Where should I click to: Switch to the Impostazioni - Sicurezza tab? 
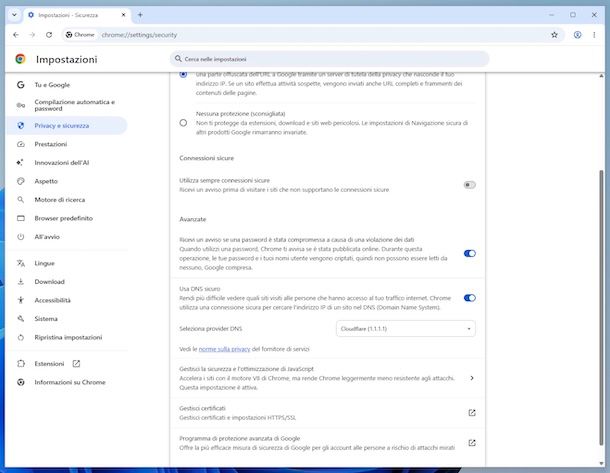click(x=76, y=15)
